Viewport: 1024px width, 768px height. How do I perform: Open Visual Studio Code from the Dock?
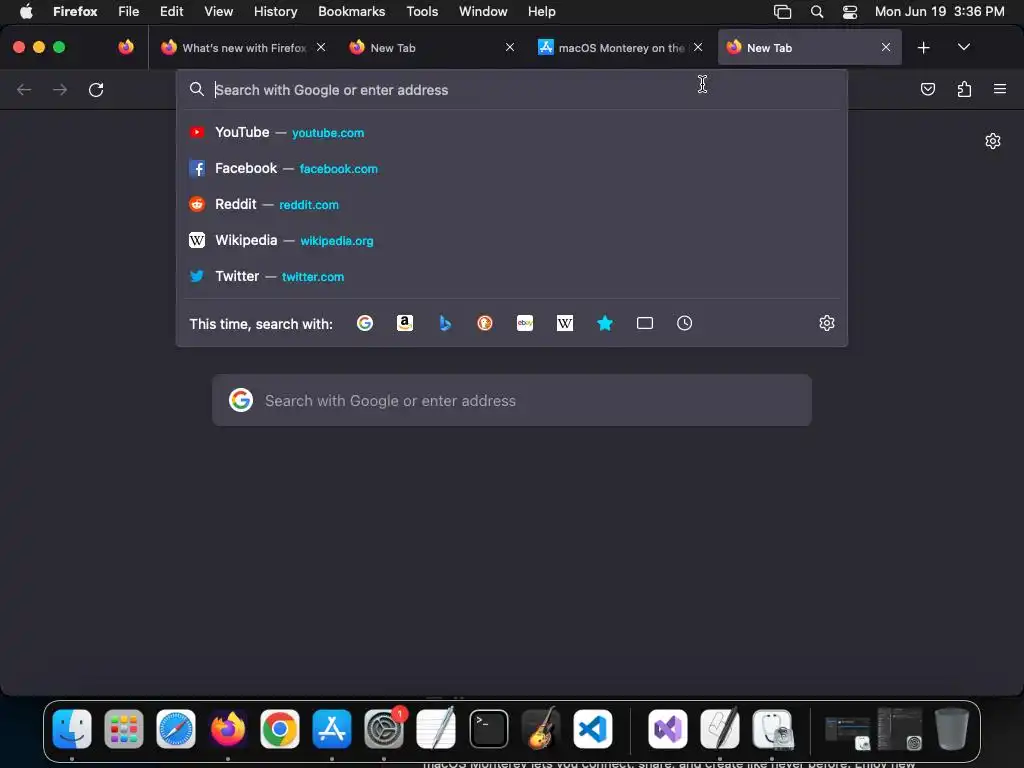(x=592, y=729)
